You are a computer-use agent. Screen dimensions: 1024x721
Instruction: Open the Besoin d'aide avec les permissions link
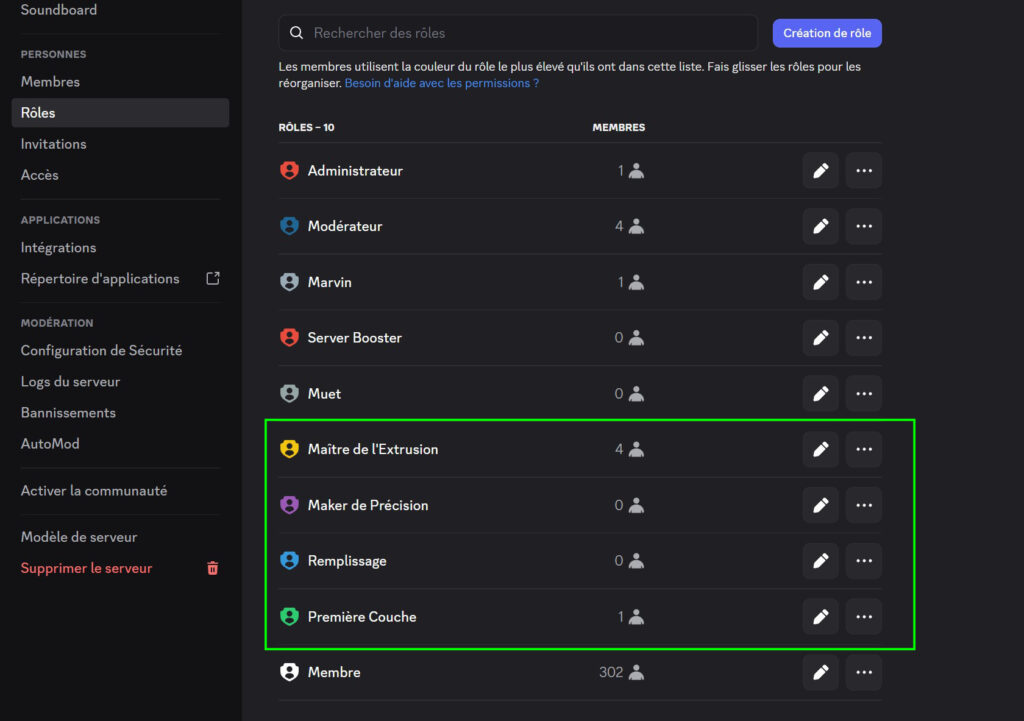tap(442, 84)
